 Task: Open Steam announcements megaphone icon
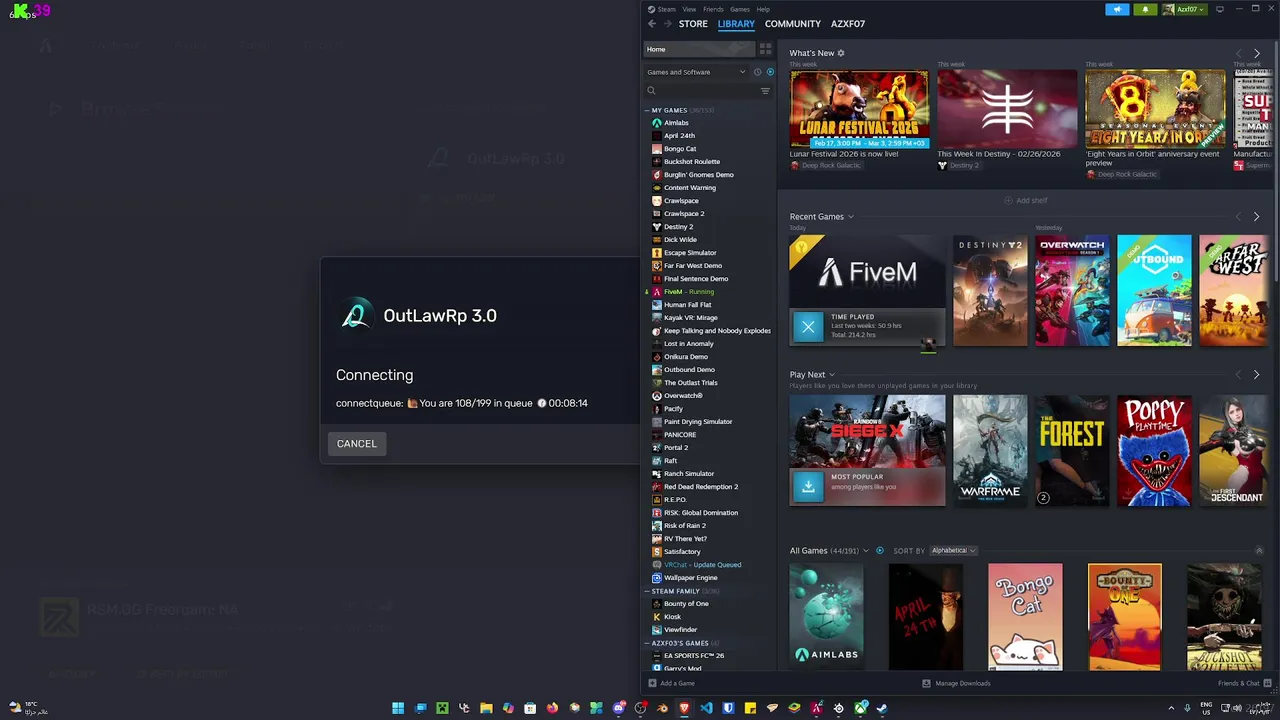point(1118,9)
